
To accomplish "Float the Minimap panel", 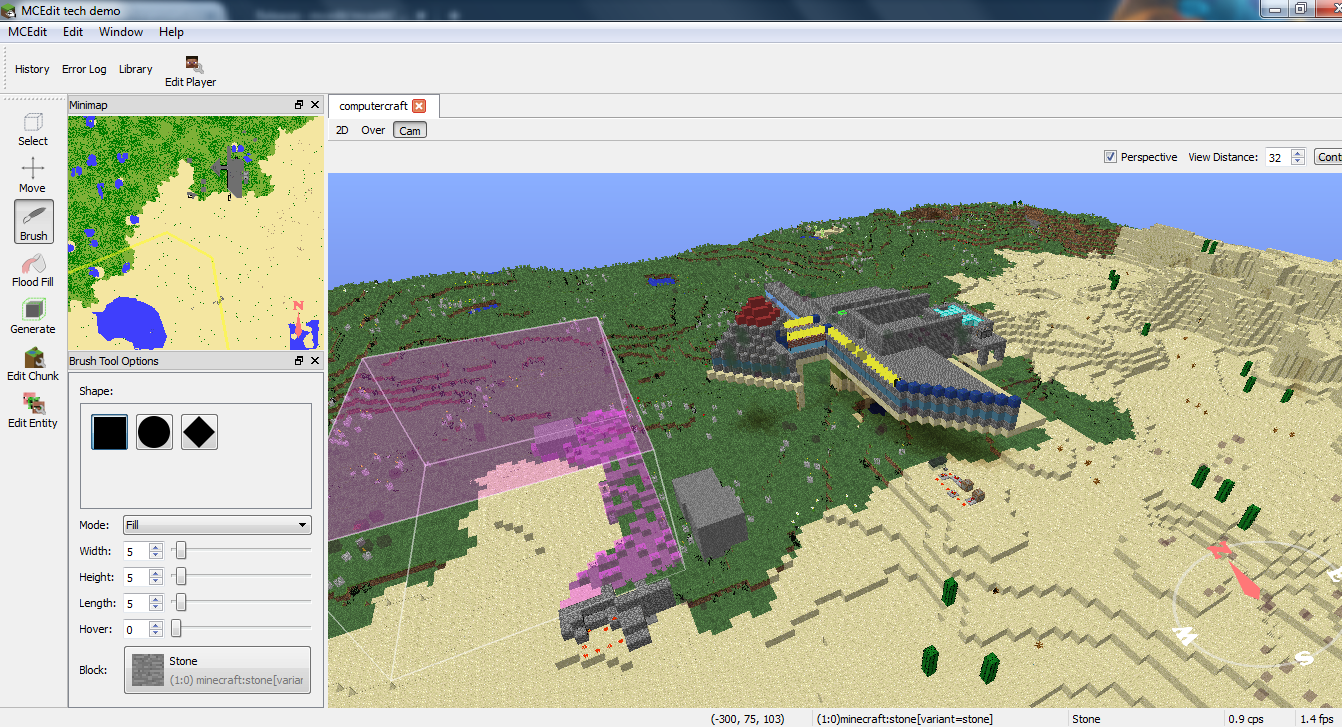I will (x=298, y=105).
